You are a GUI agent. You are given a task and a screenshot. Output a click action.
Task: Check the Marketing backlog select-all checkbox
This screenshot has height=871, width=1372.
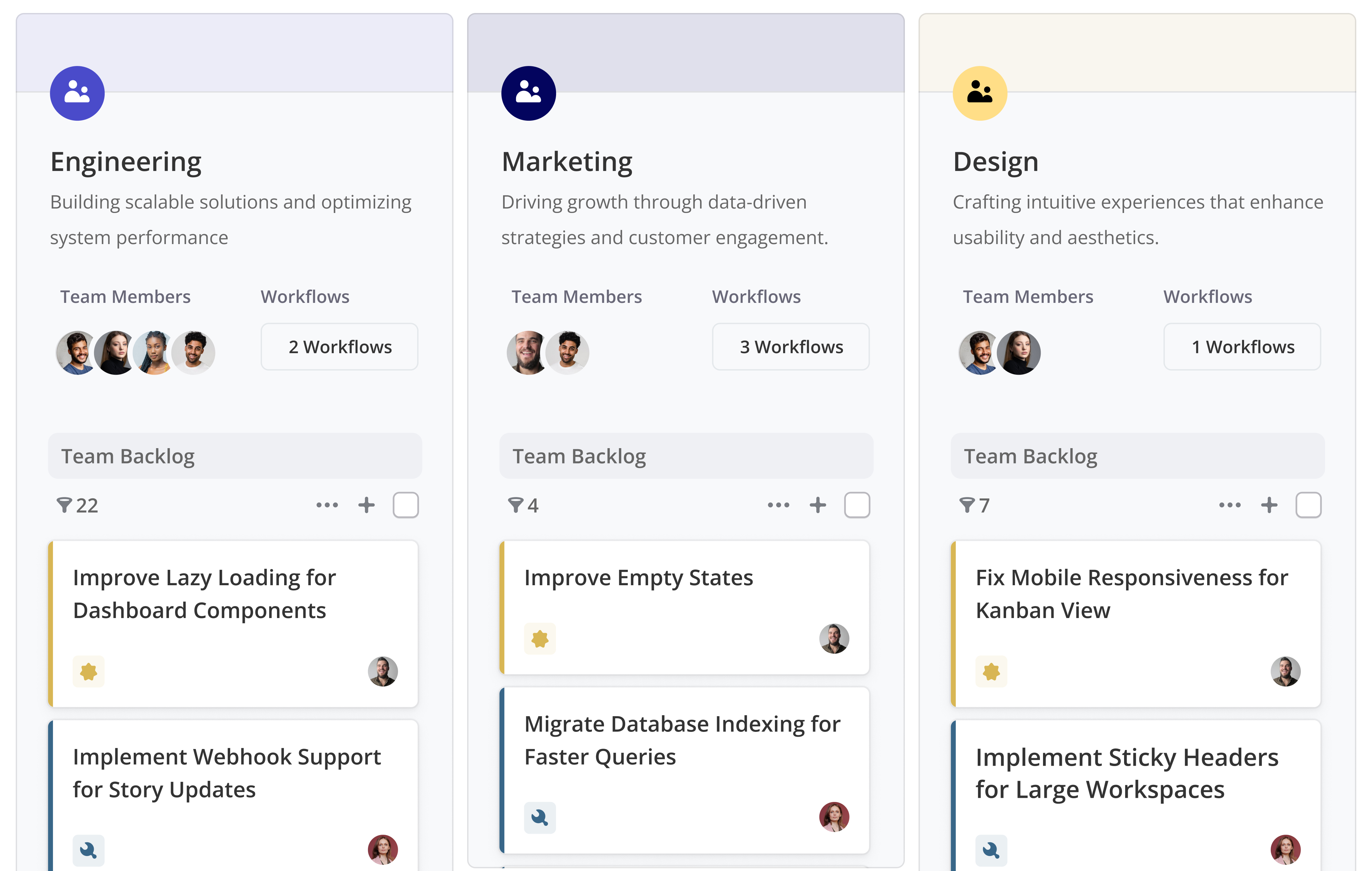click(857, 505)
